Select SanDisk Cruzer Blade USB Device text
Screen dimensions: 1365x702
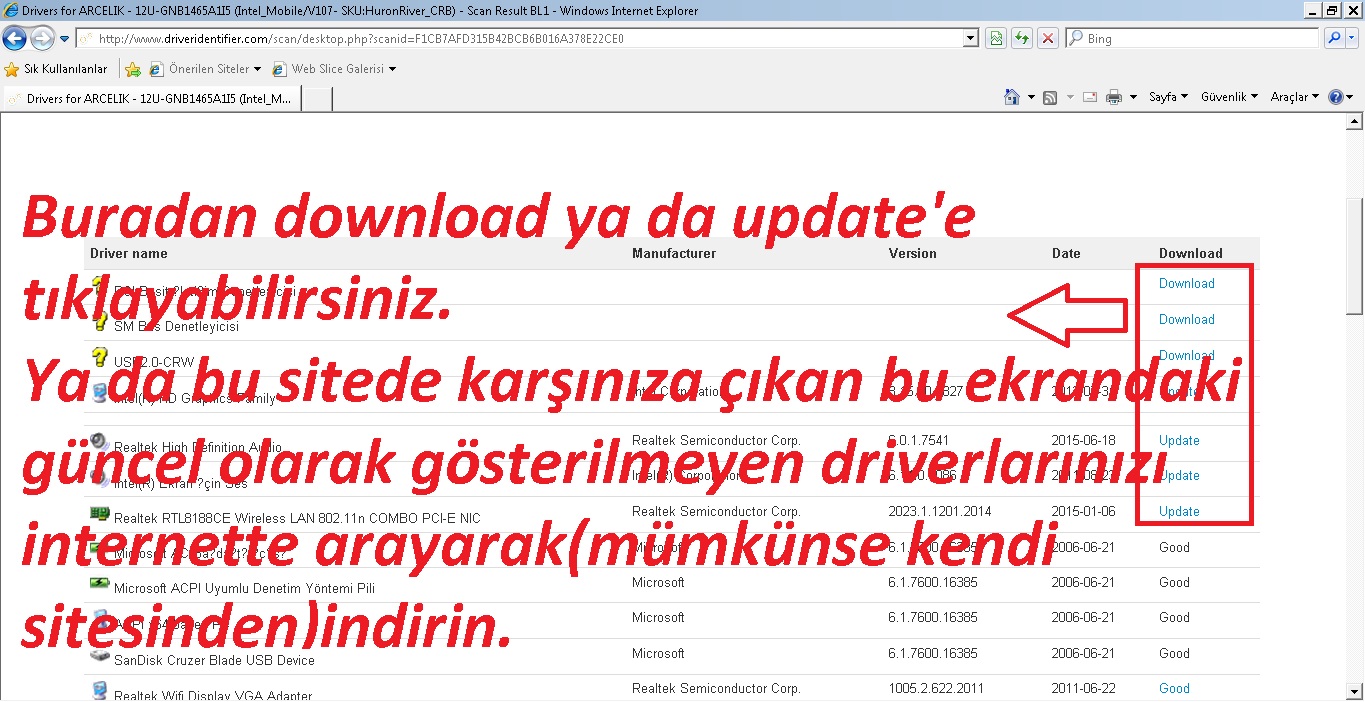pos(214,660)
